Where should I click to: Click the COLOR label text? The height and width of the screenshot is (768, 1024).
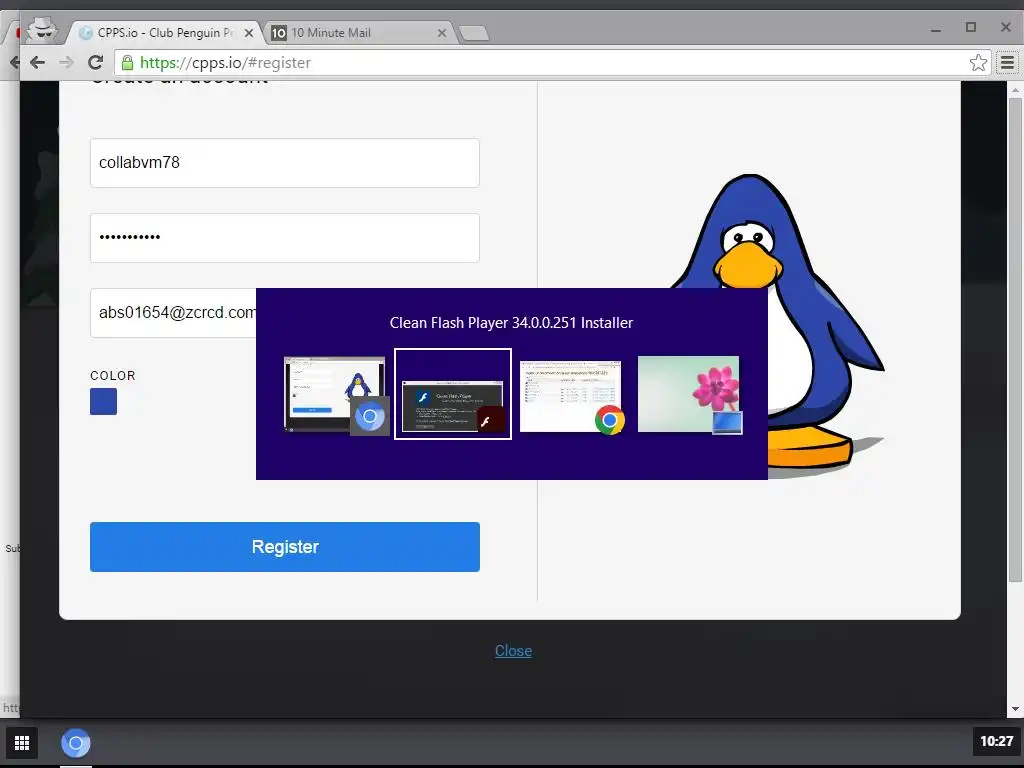click(x=113, y=376)
